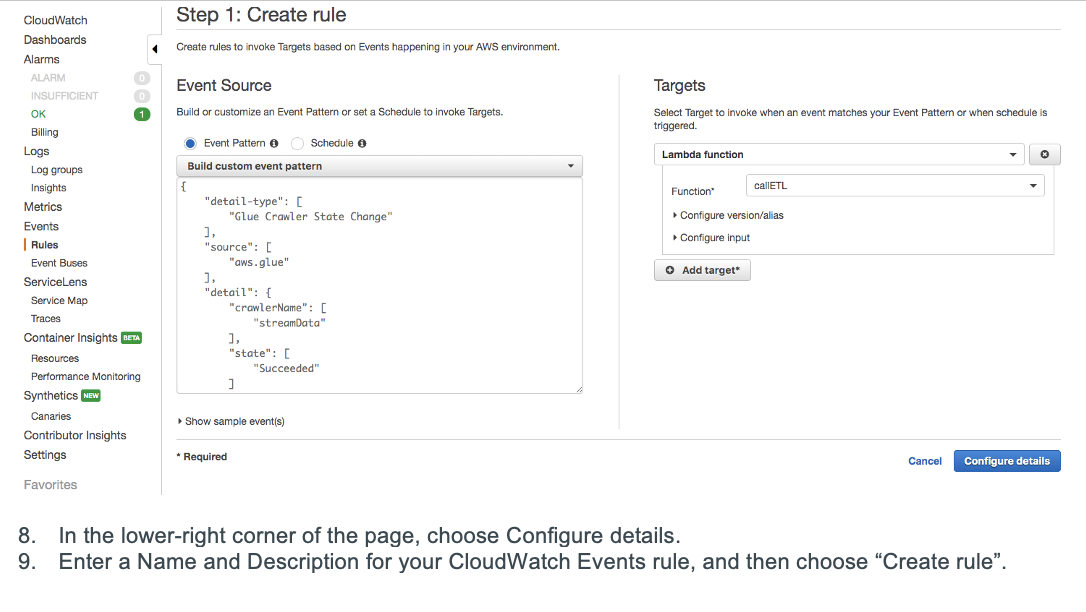This screenshot has height=612, width=1086.
Task: Open Log groups in the sidebar
Action: 57,170
